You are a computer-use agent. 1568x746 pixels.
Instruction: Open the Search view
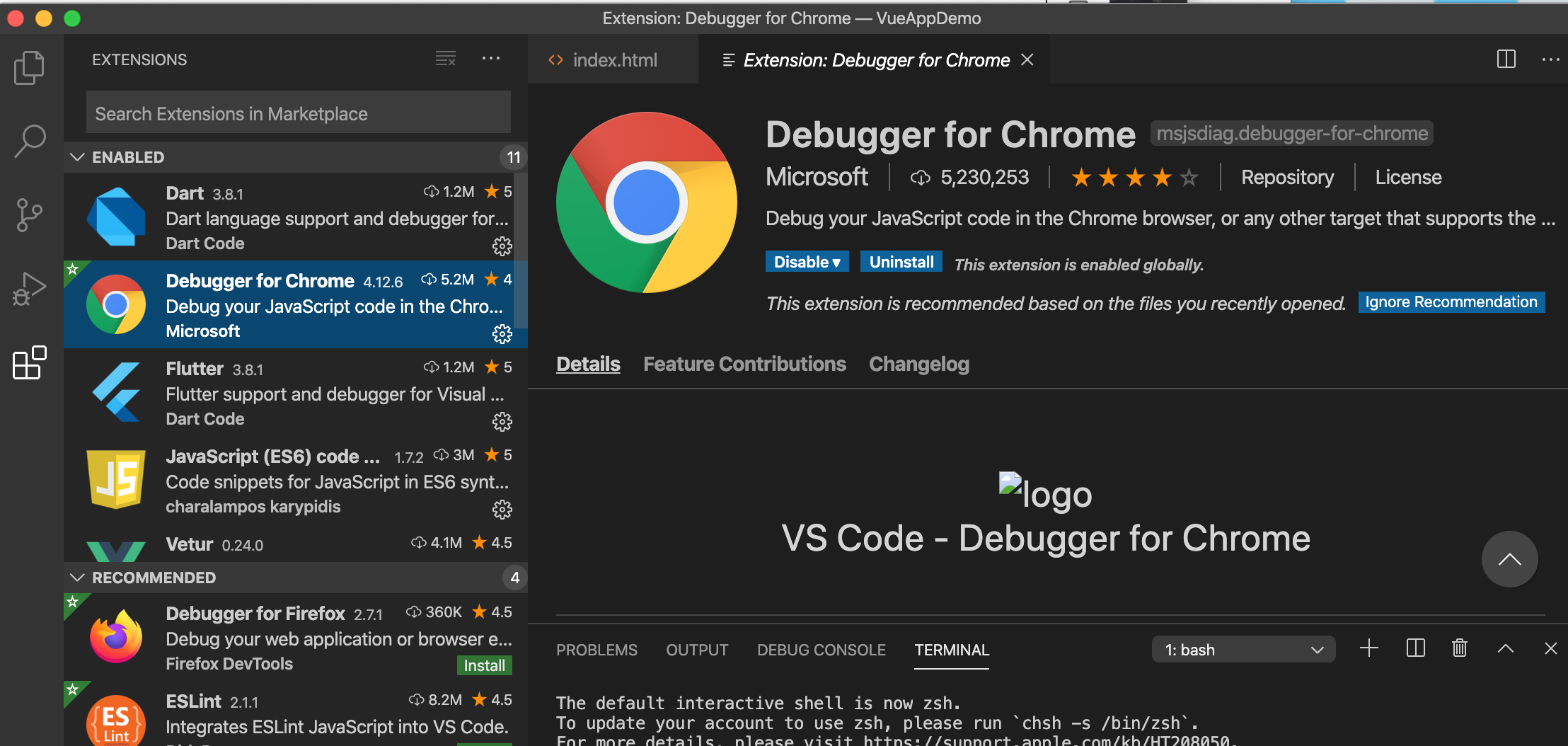[x=28, y=141]
